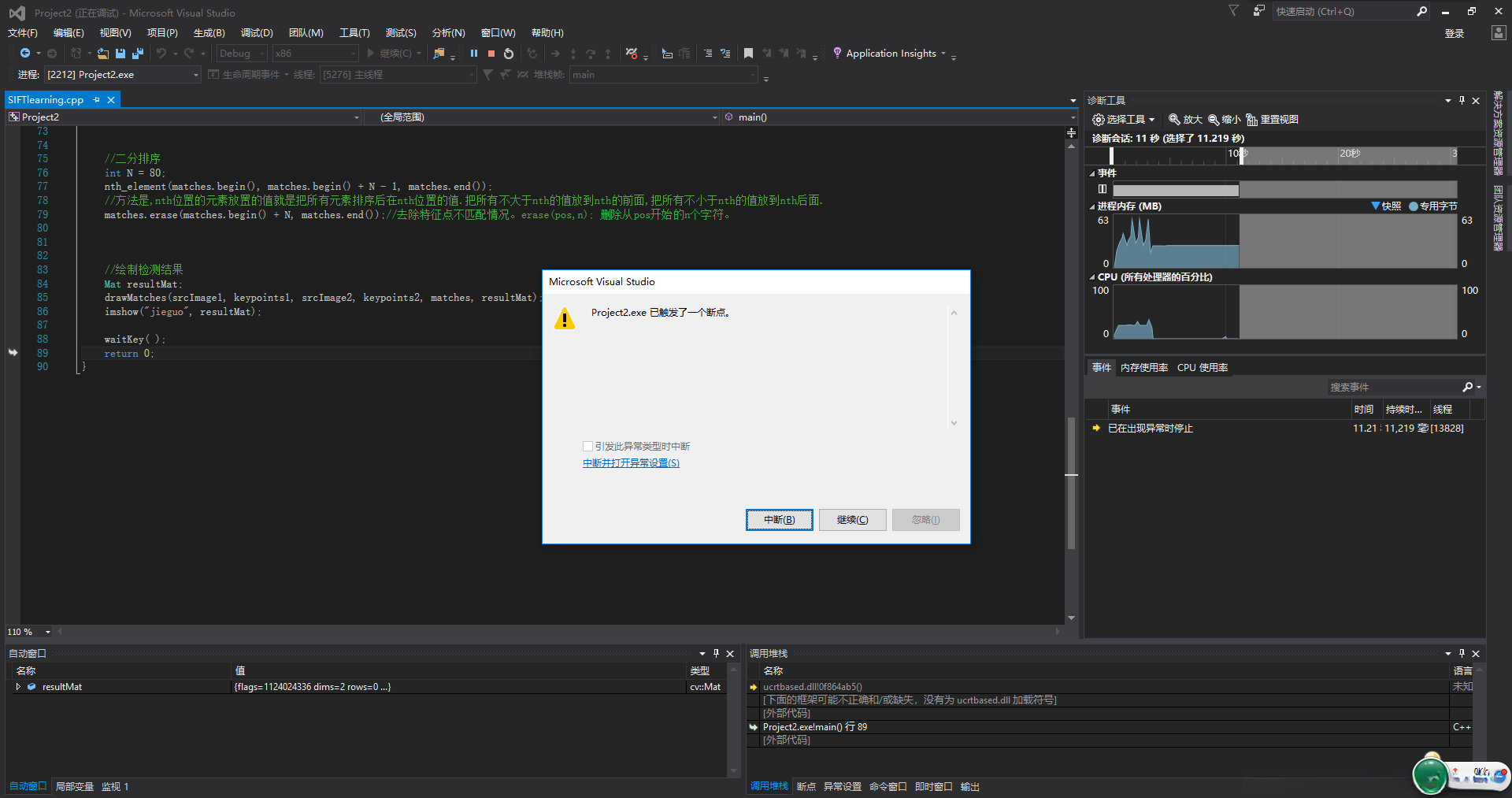Image resolution: width=1512 pixels, height=798 pixels.
Task: Click the Save All toolbar icon
Action: point(138,54)
